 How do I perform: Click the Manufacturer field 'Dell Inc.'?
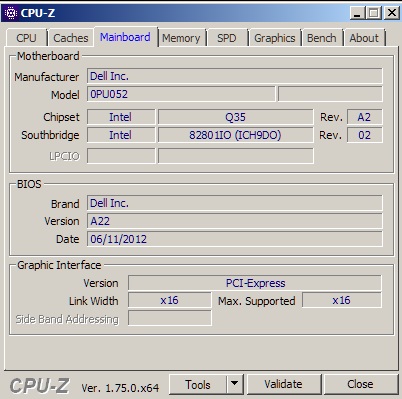(x=235, y=76)
